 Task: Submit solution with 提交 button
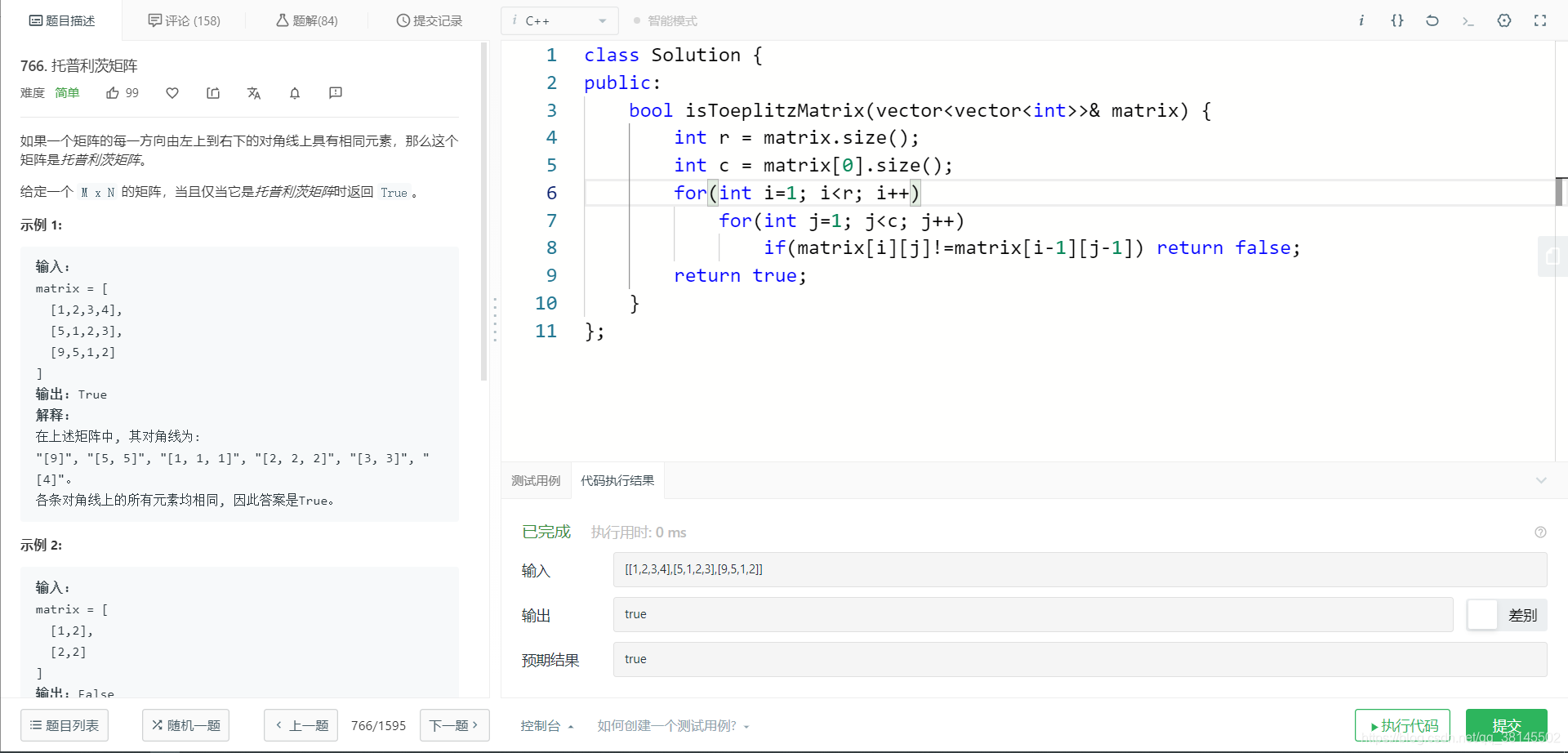[1507, 725]
